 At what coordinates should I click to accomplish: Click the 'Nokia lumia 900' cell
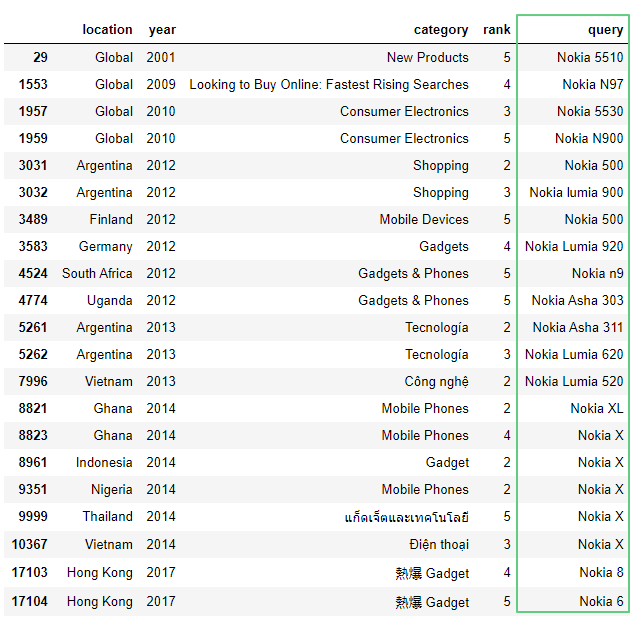pyautogui.click(x=576, y=193)
